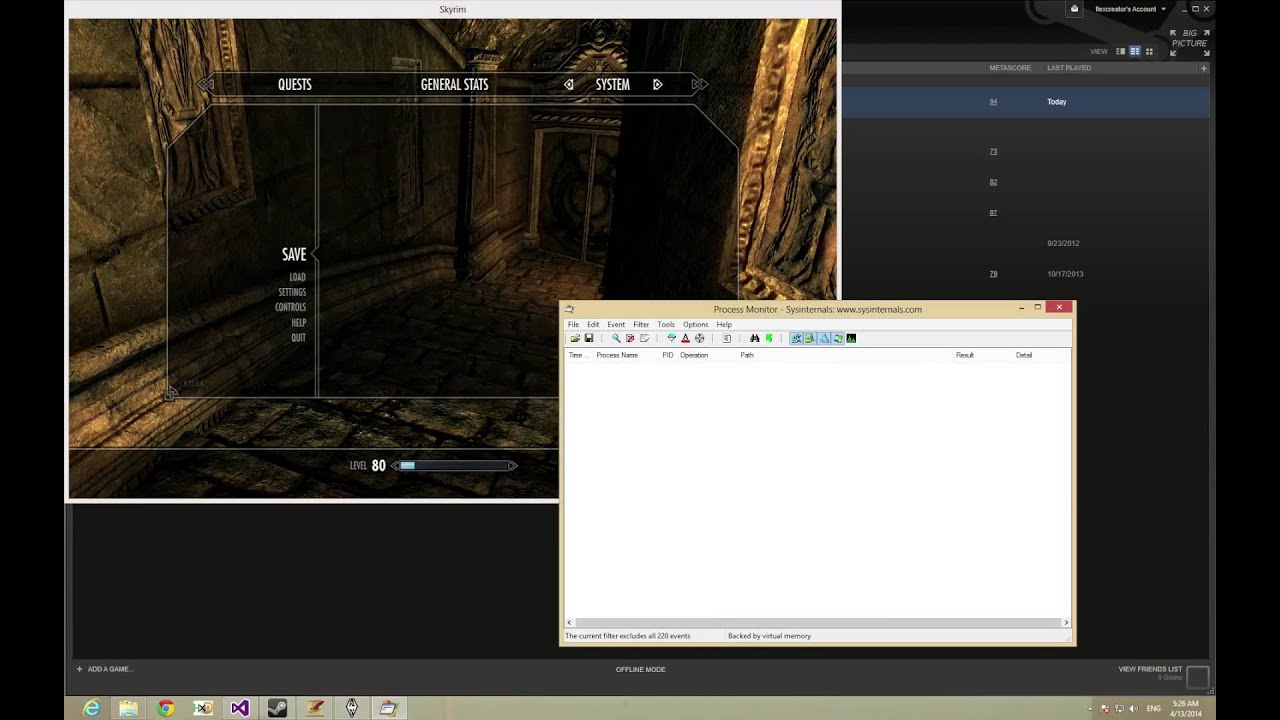
Task: Sort Steam list by METASCORE column
Action: 1010,68
